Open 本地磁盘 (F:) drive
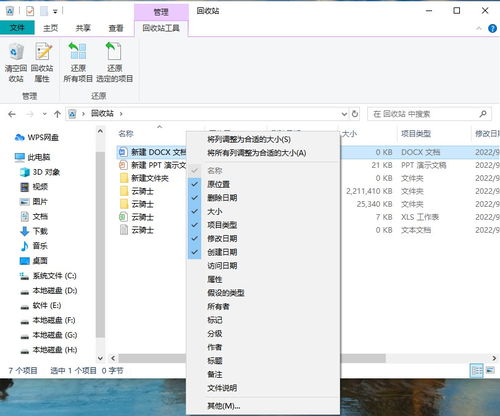Image resolution: width=500 pixels, height=416 pixels. [x=48, y=320]
